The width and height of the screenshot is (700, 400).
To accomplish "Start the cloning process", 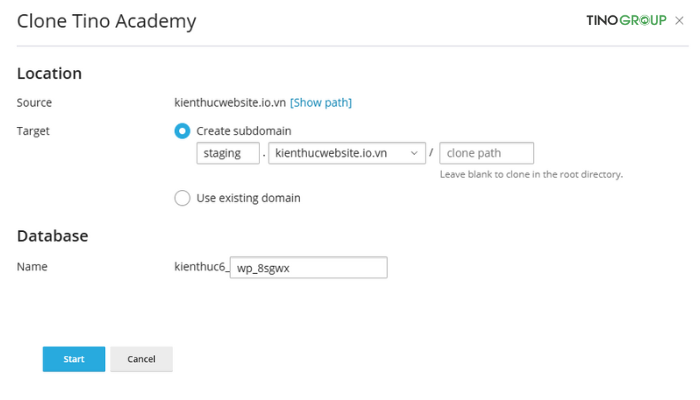I will pyautogui.click(x=74, y=359).
